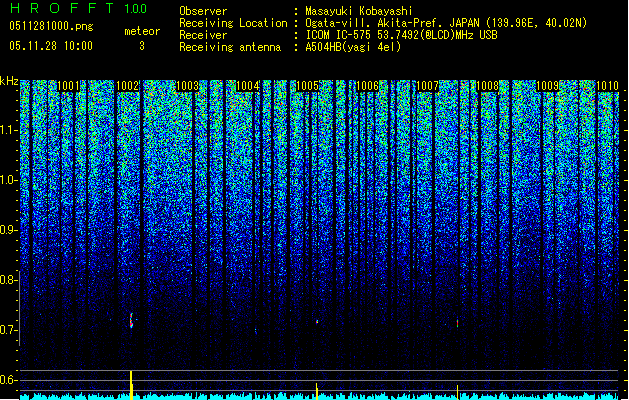Click the 1007 time marker
The height and width of the screenshot is (400, 629).
[427, 86]
